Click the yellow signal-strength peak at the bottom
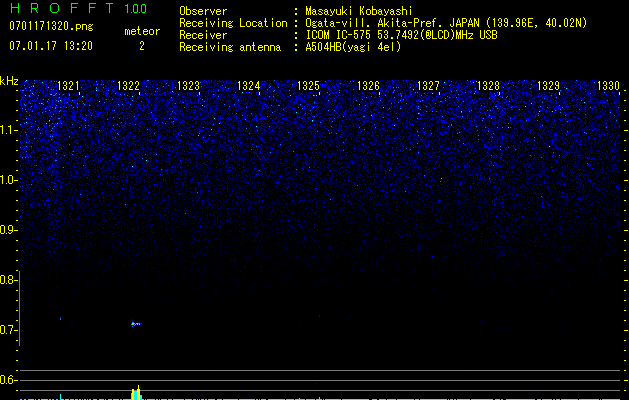This screenshot has width=629, height=400. 136,392
